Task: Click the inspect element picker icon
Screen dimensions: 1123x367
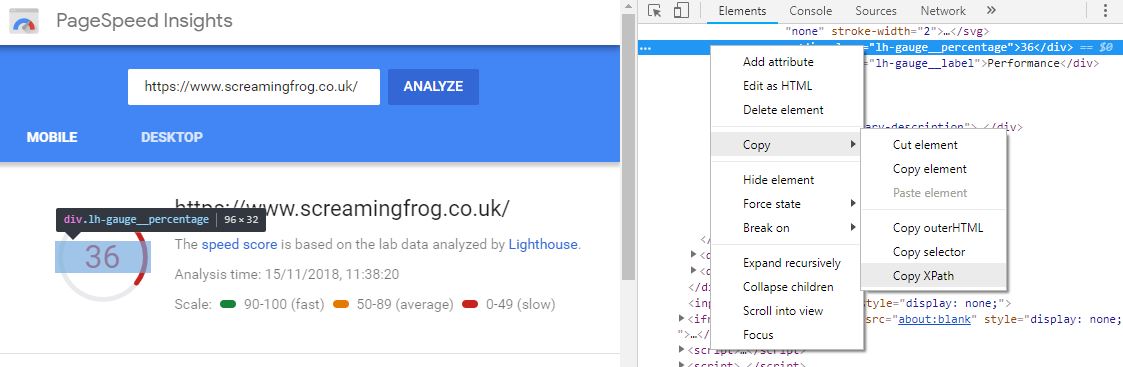Action: [x=654, y=11]
